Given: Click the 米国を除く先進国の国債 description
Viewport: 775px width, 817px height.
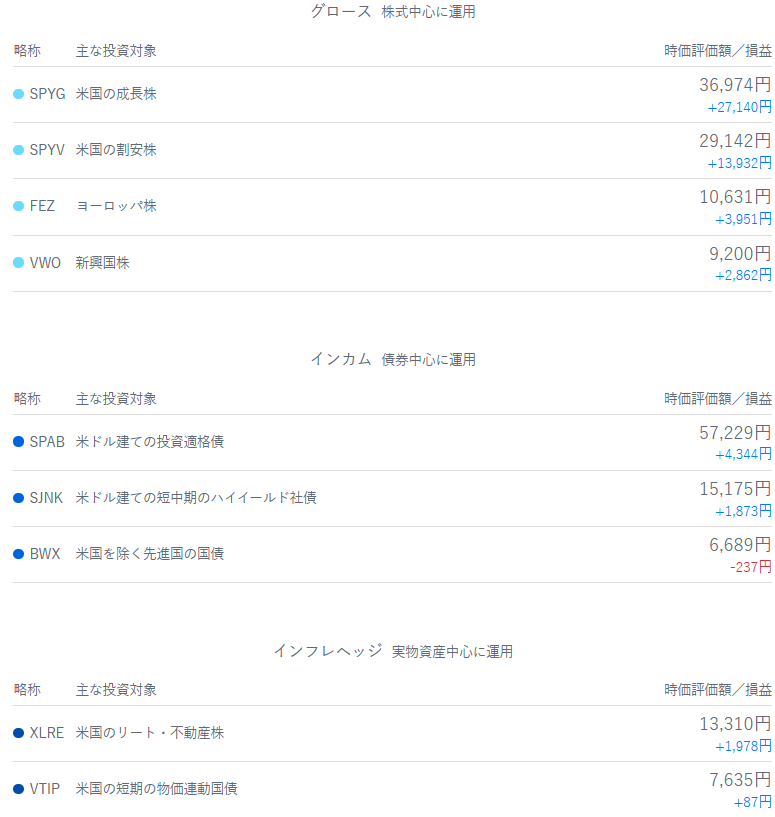Looking at the screenshot, I should (x=150, y=553).
